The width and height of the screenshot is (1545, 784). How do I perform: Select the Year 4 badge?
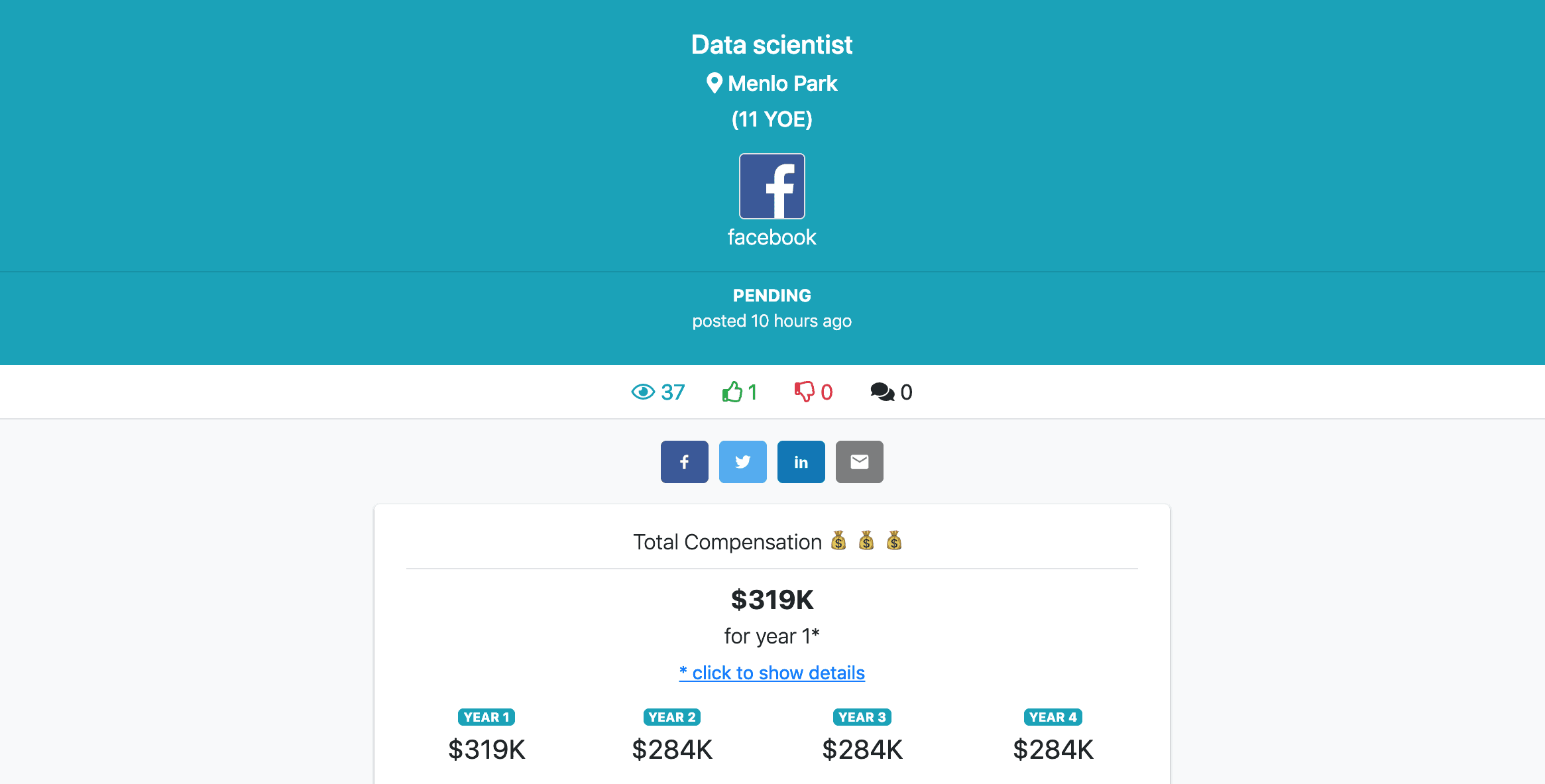click(1053, 717)
